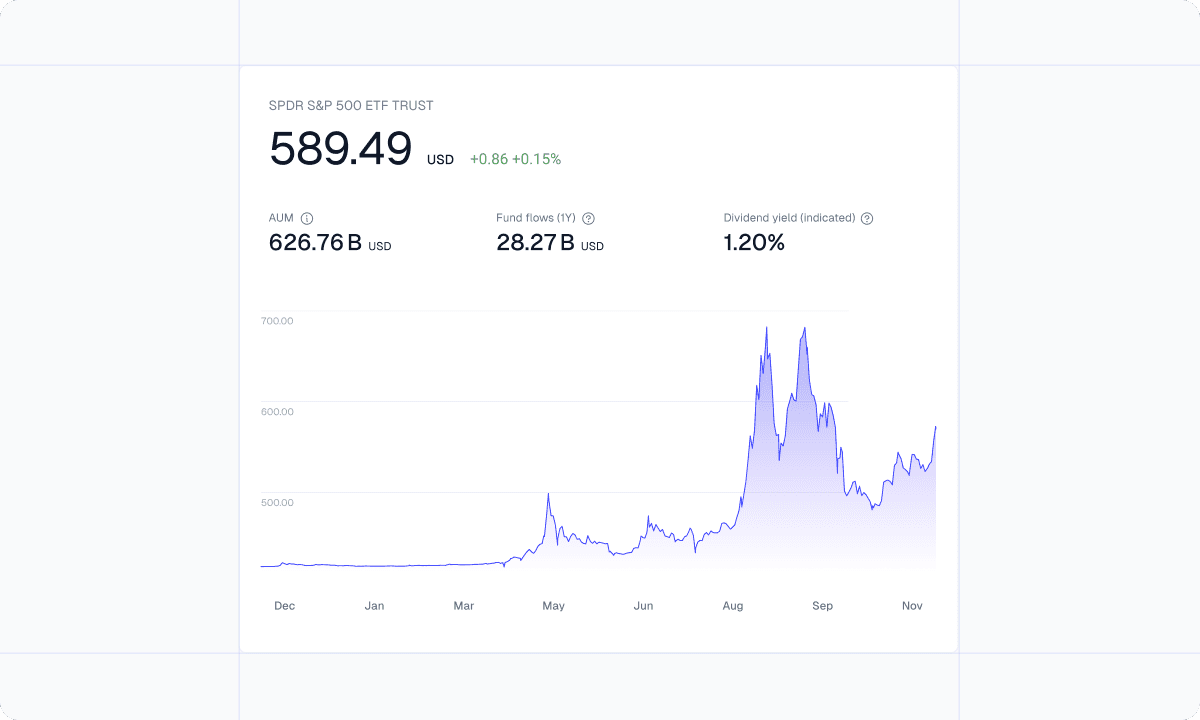Select the 28.27 B fund flows value
1200x720 pixels.
point(535,242)
